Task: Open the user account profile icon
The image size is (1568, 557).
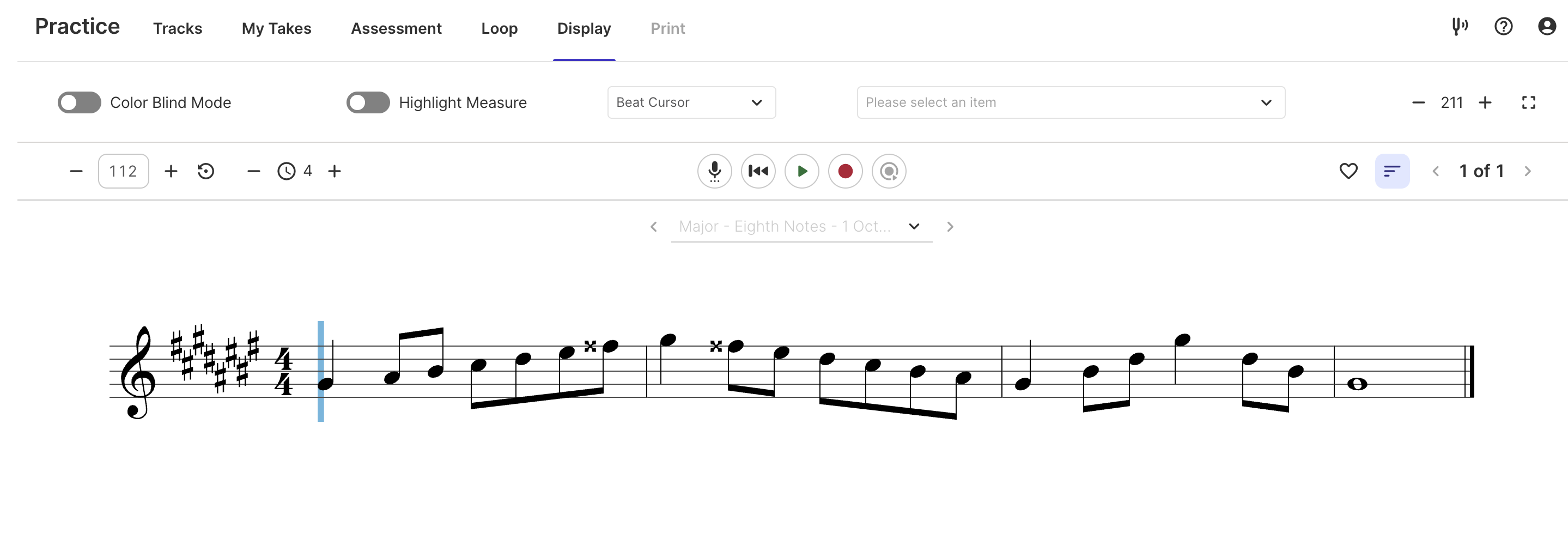Action: coord(1546,27)
